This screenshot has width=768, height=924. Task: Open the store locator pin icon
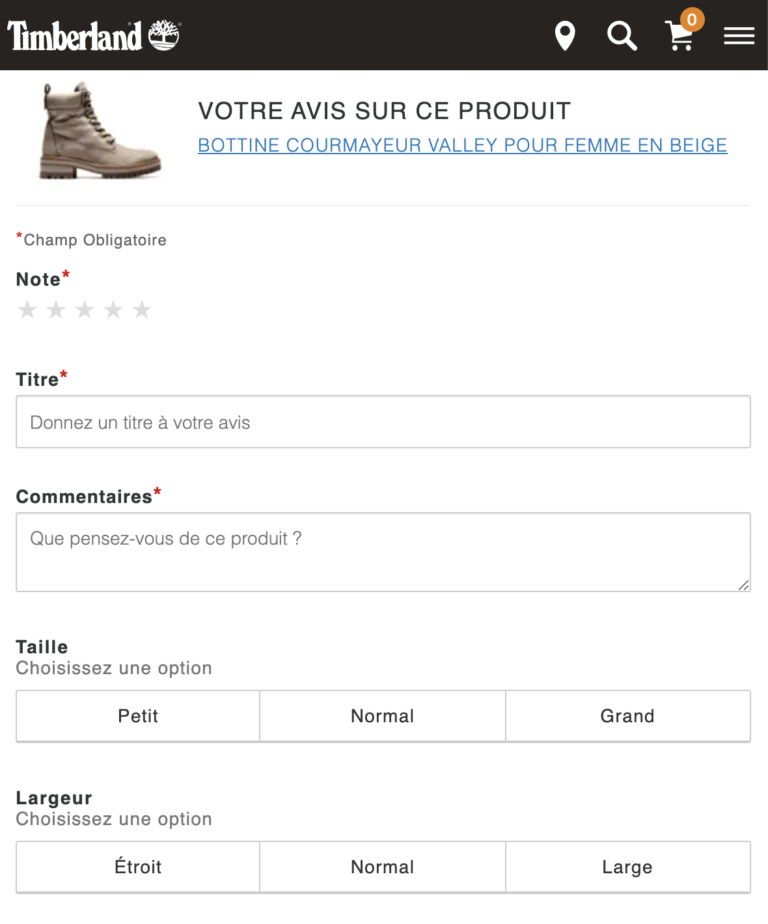[x=565, y=36]
